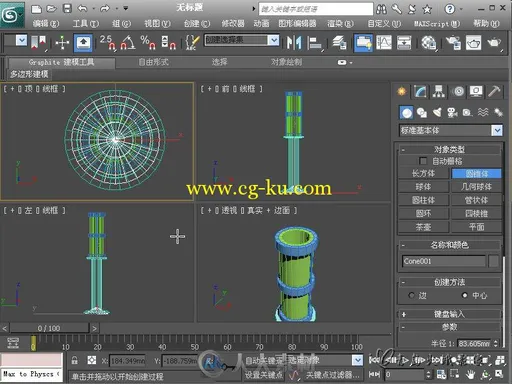The width and height of the screenshot is (512, 384).
Task: Select the Cameras category icon
Action: pos(452,113)
